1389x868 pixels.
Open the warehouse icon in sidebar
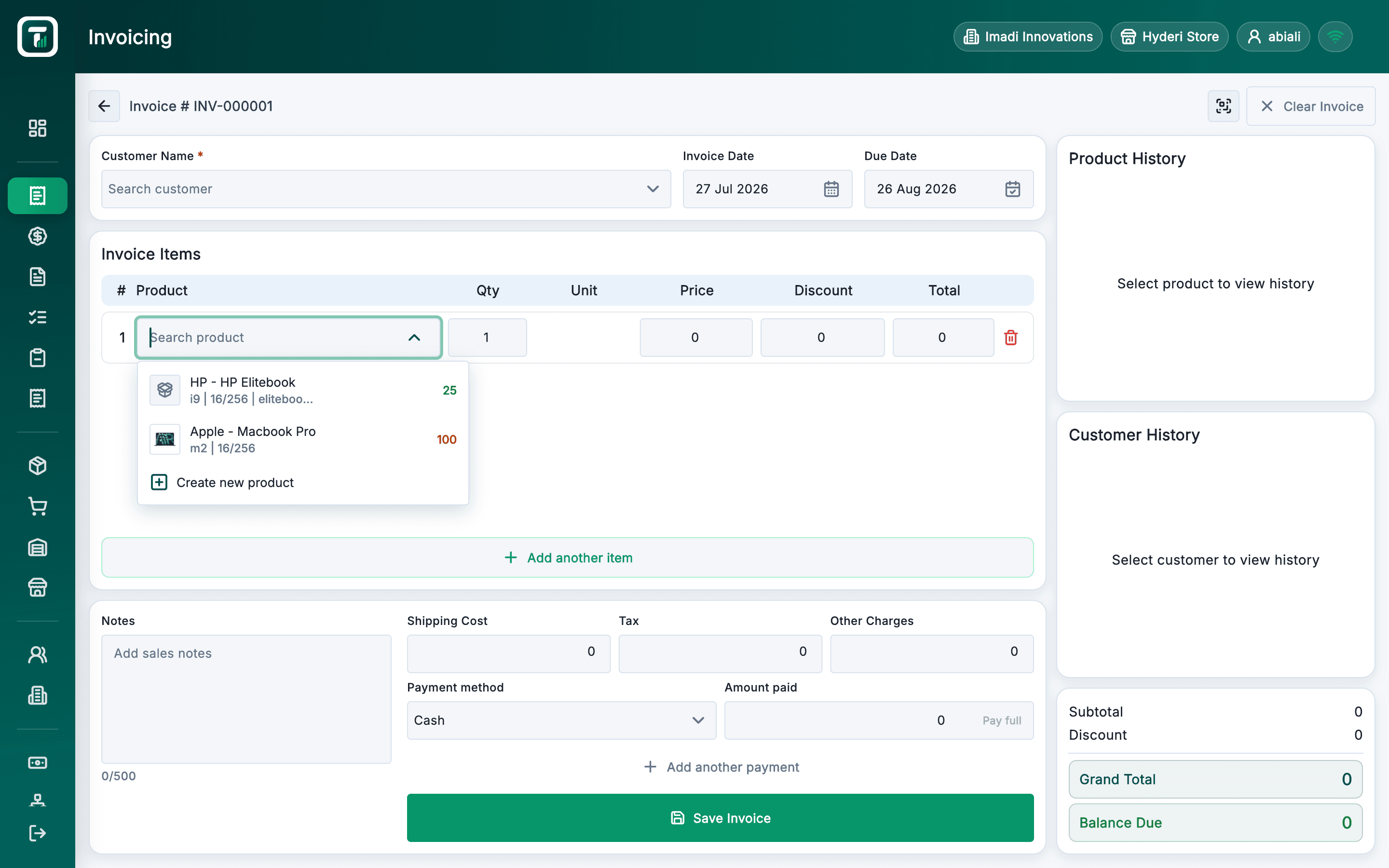[37, 547]
